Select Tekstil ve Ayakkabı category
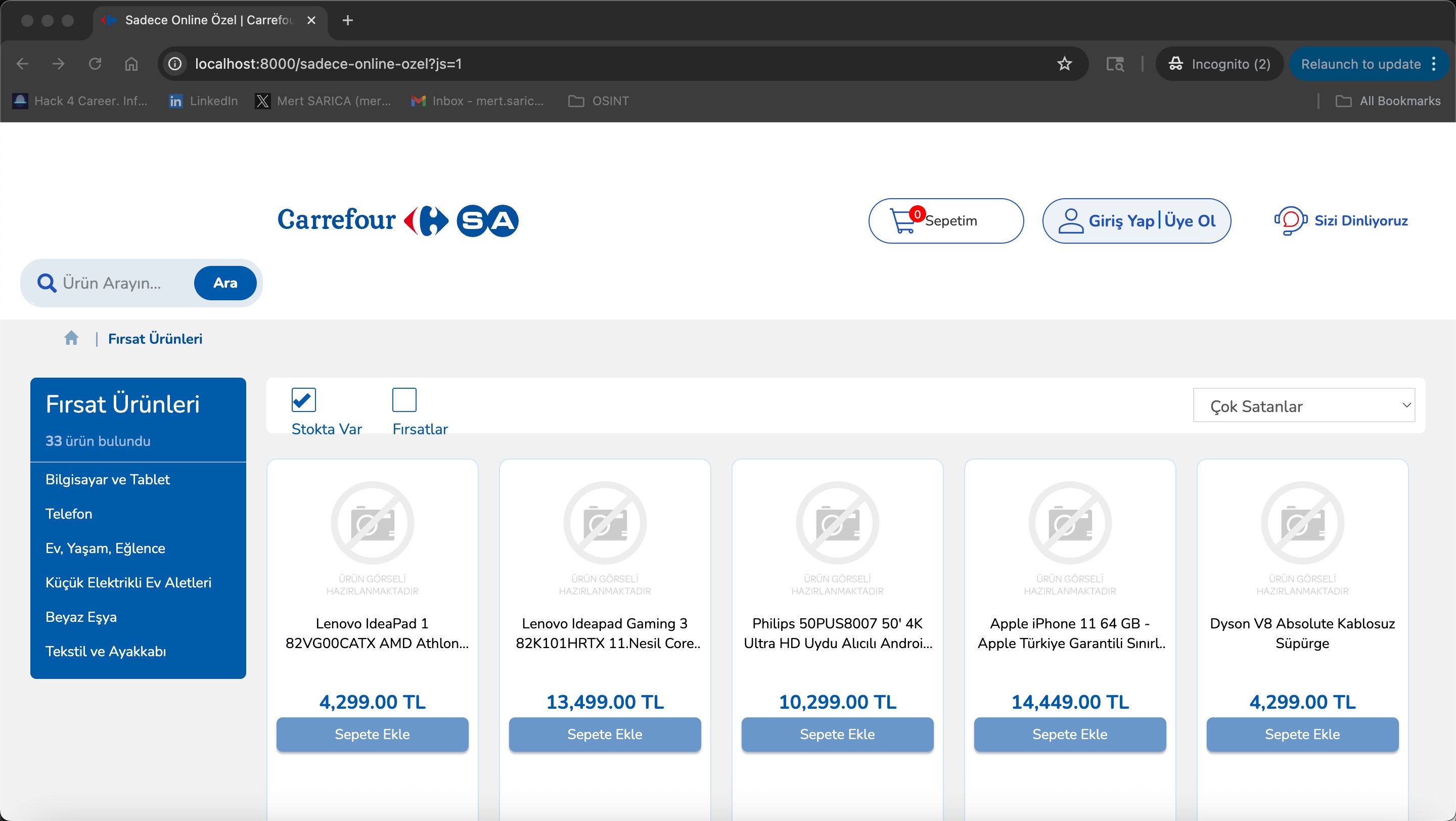The height and width of the screenshot is (821, 1456). [106, 652]
